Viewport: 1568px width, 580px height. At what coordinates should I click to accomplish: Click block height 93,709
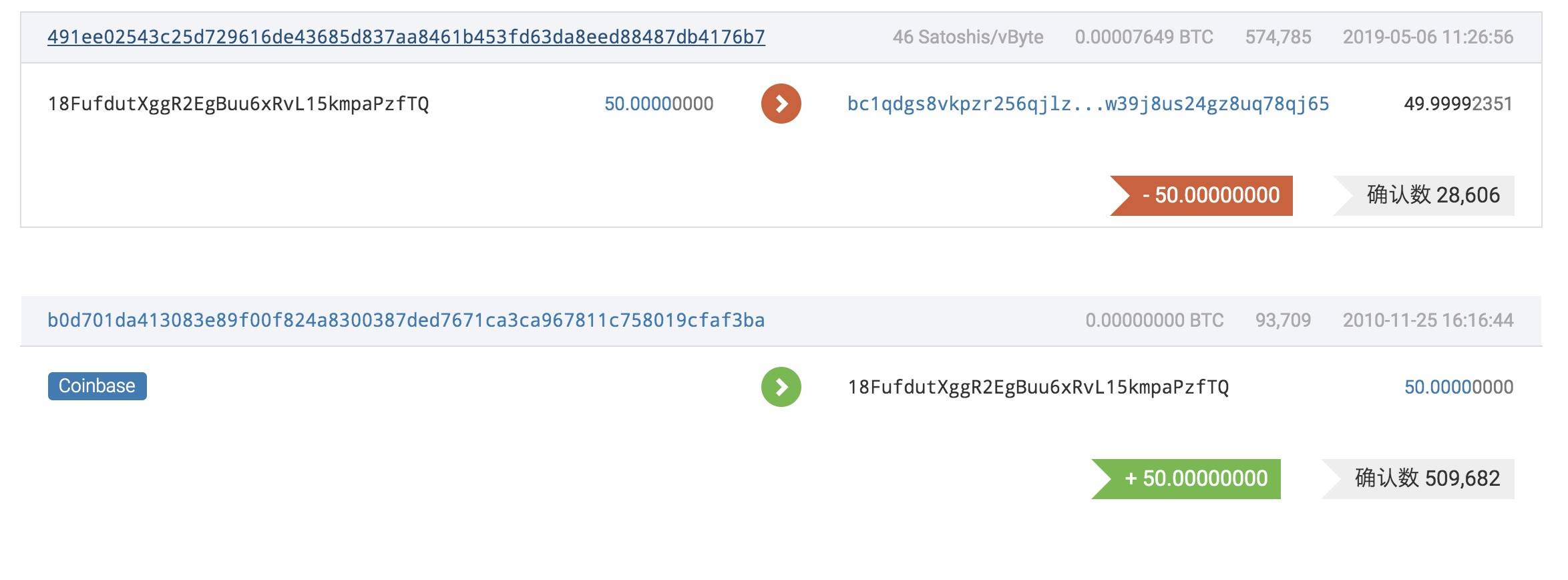(x=1283, y=320)
